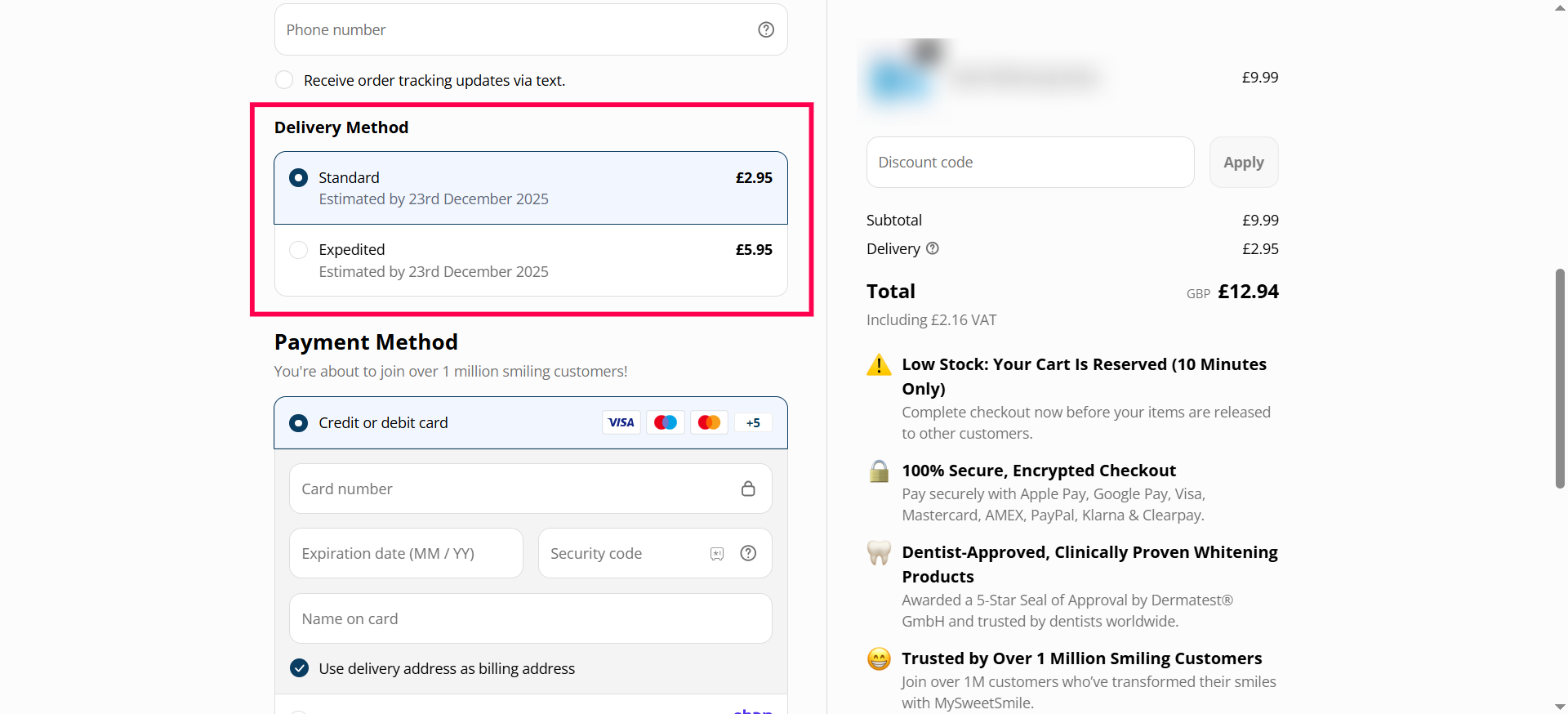Screen dimensions: 1568x714
Task: Click the Name on card field
Action: click(x=530, y=618)
